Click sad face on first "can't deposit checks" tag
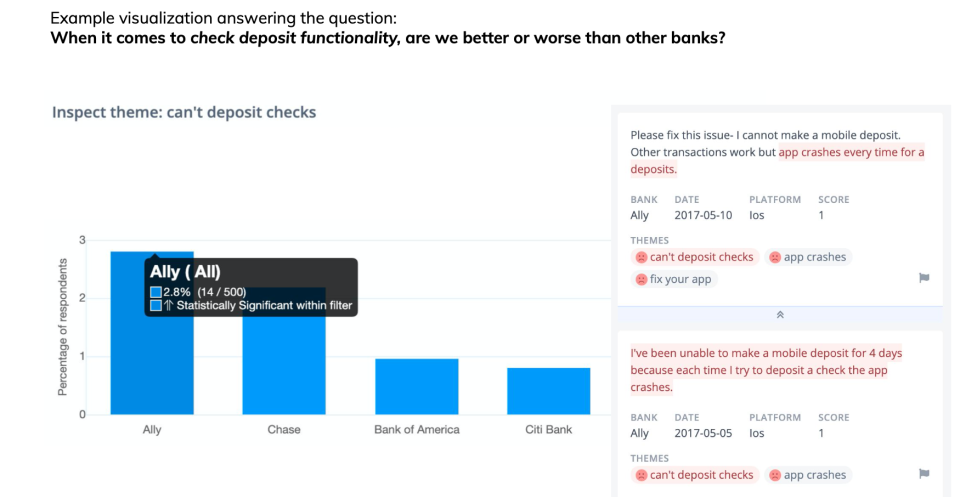 point(642,257)
